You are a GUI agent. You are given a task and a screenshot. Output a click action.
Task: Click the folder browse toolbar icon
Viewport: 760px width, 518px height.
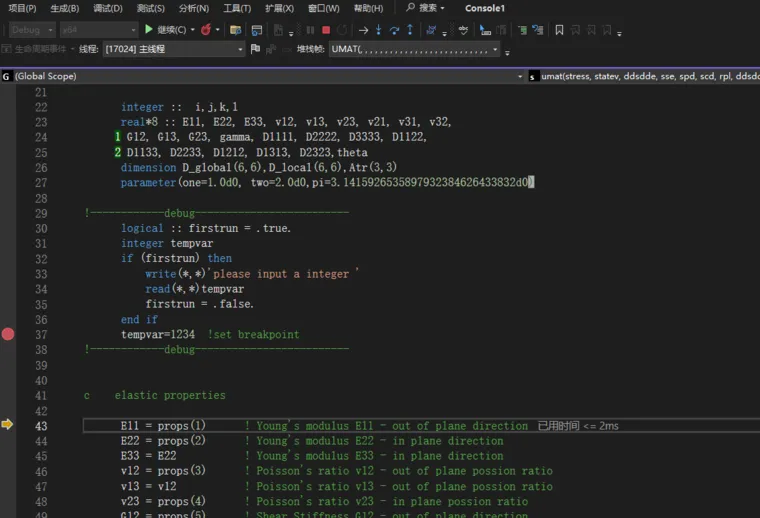pos(236,30)
